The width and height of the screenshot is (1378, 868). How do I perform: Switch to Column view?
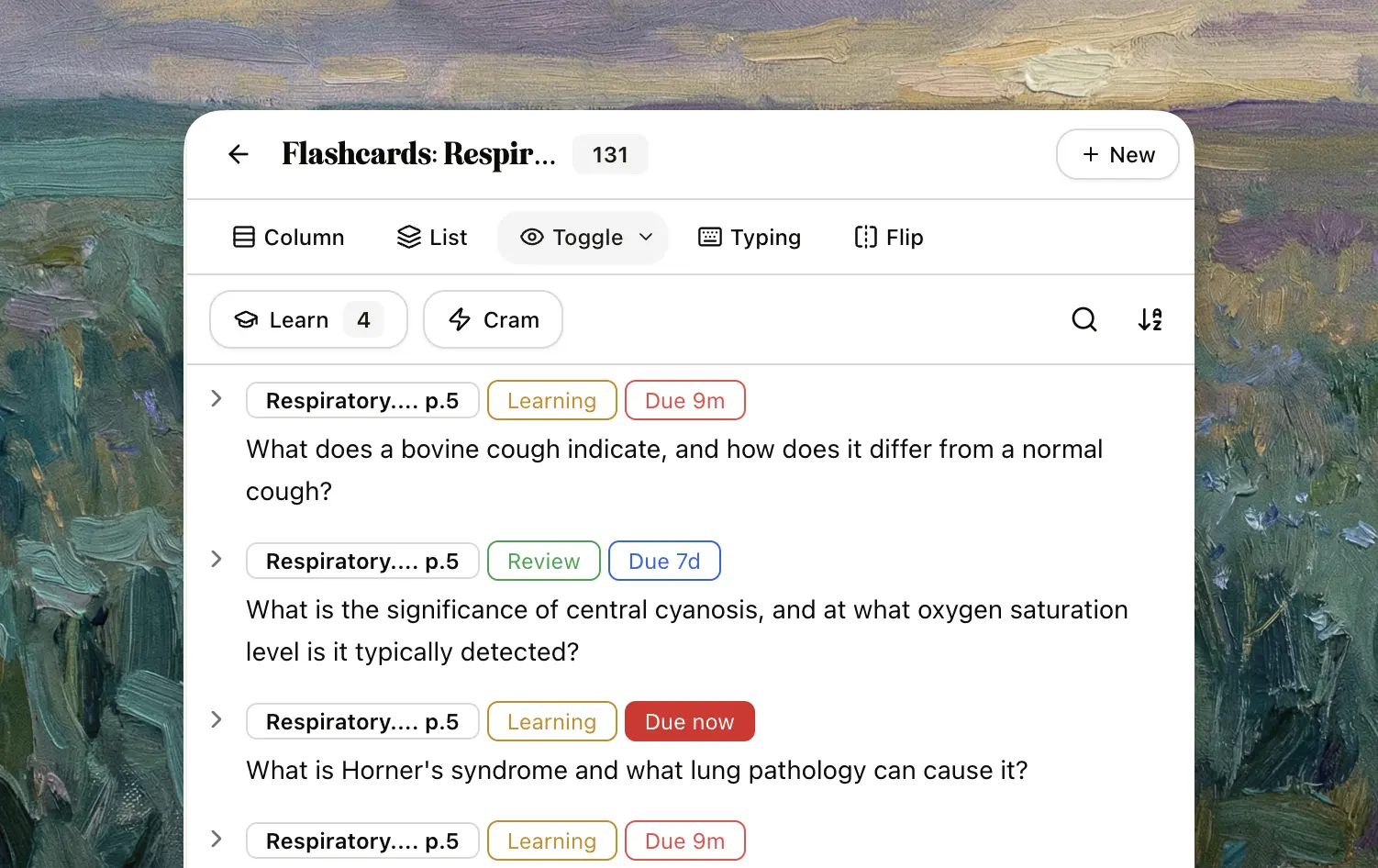pos(288,238)
